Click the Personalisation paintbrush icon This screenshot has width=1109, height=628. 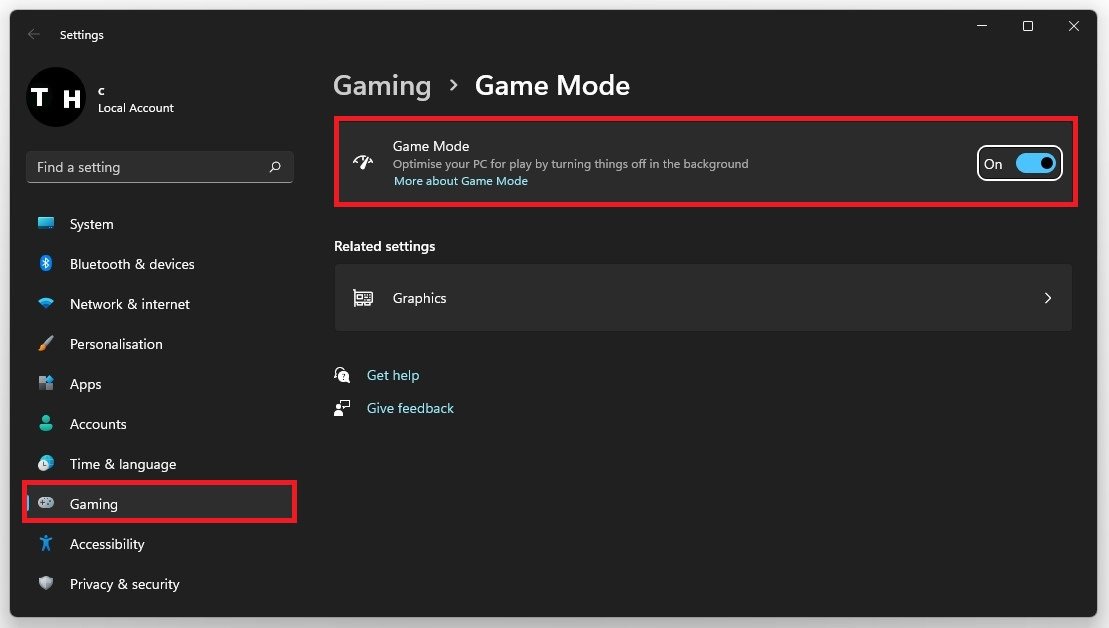click(x=46, y=343)
